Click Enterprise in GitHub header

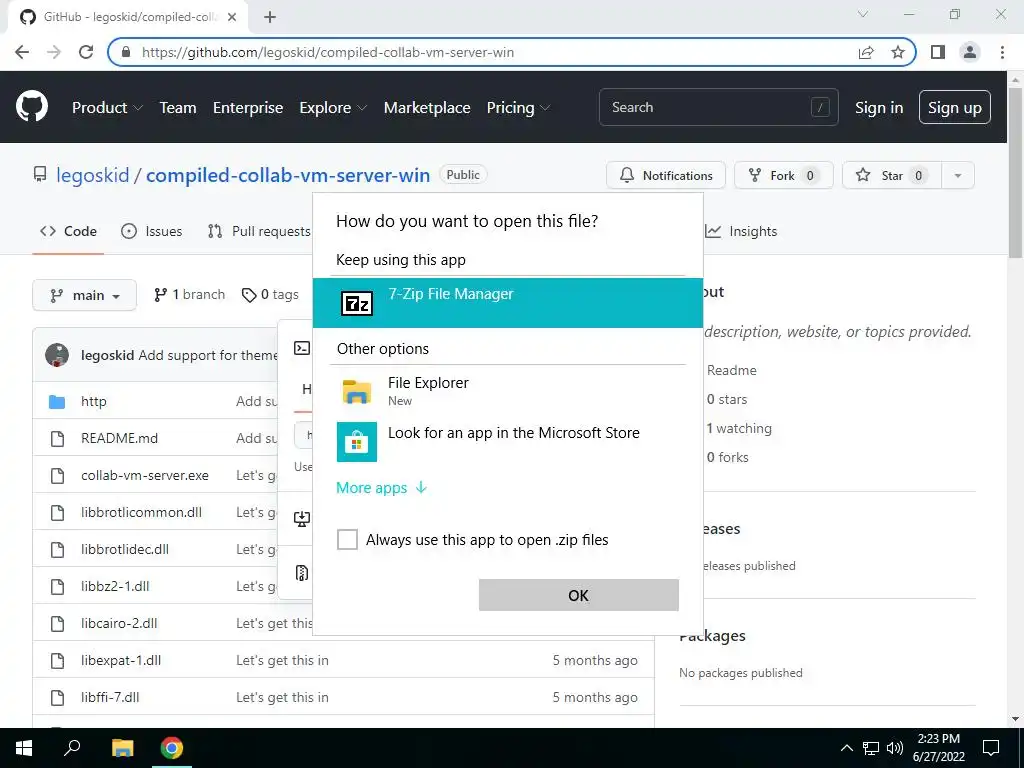coord(248,107)
